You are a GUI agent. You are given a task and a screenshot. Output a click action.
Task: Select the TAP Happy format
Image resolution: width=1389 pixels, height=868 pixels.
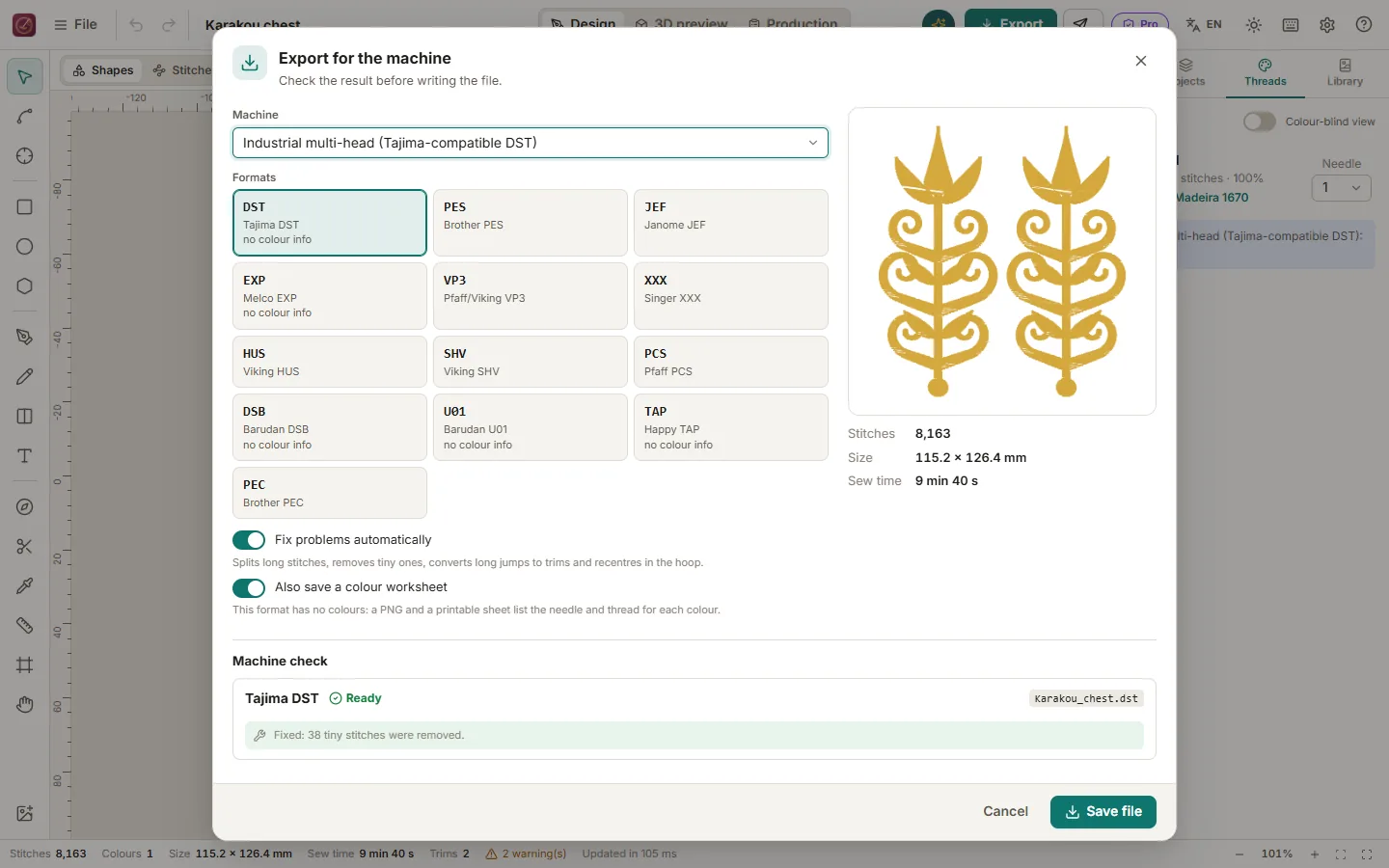coord(731,427)
